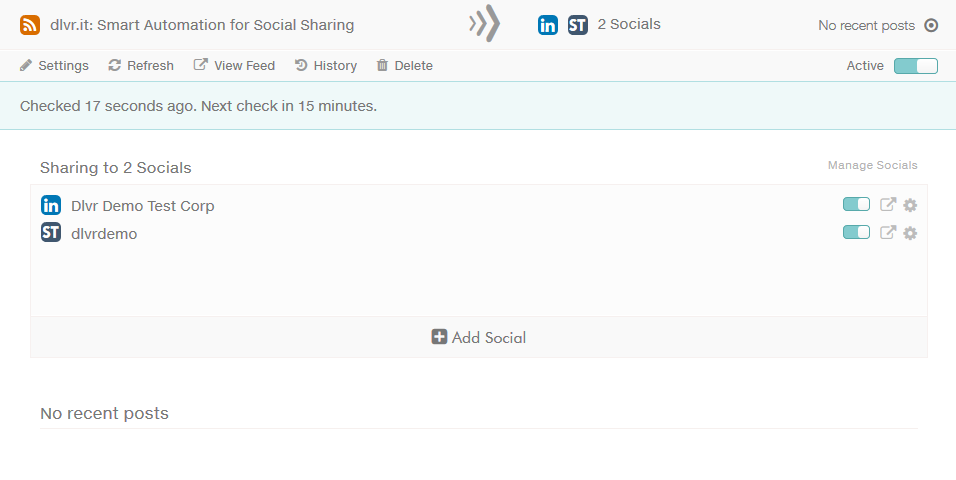Click the LinkedIn icon in the header

pos(548,25)
